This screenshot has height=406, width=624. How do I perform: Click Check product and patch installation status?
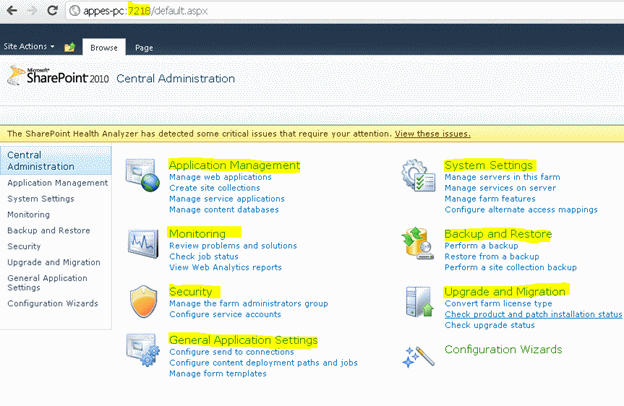coord(533,314)
